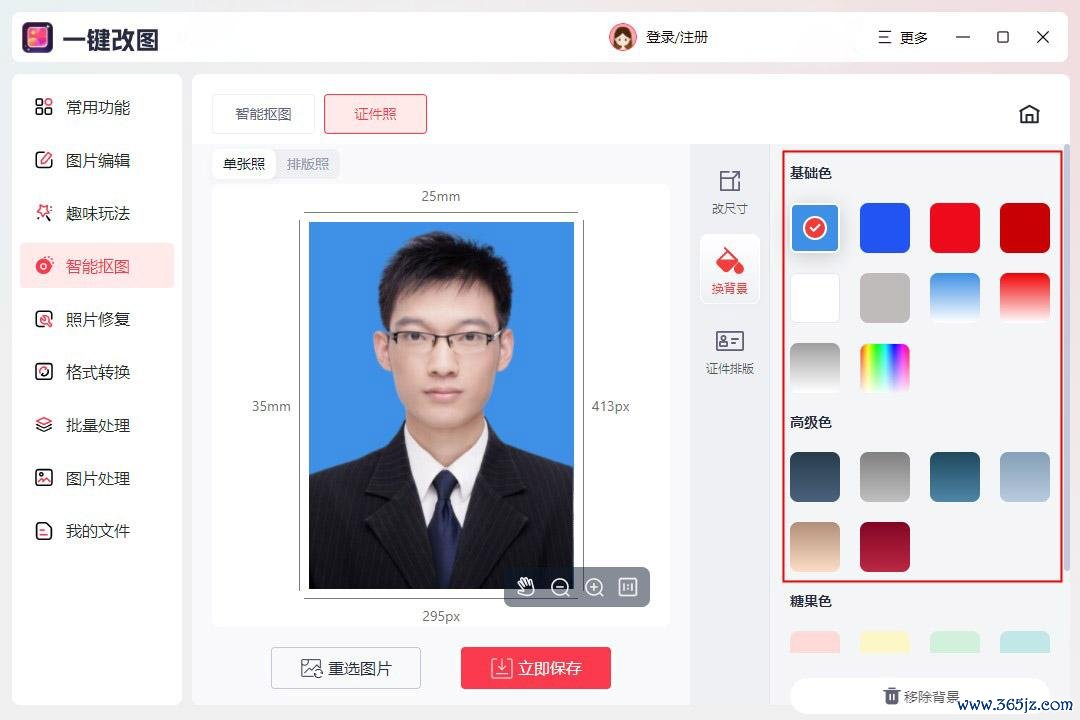Go to 批量处理 in the sidebar
This screenshot has height=720, width=1080.
97,425
